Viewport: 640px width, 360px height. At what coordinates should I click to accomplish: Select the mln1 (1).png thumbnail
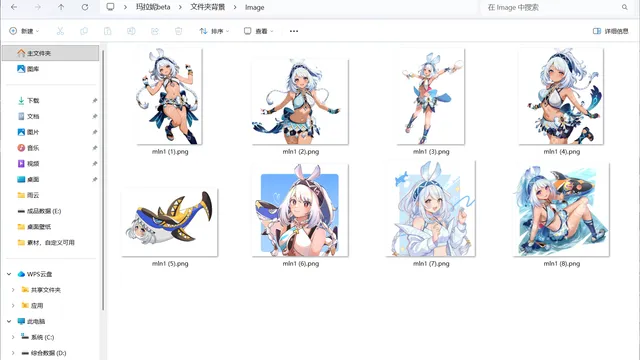pyautogui.click(x=169, y=96)
